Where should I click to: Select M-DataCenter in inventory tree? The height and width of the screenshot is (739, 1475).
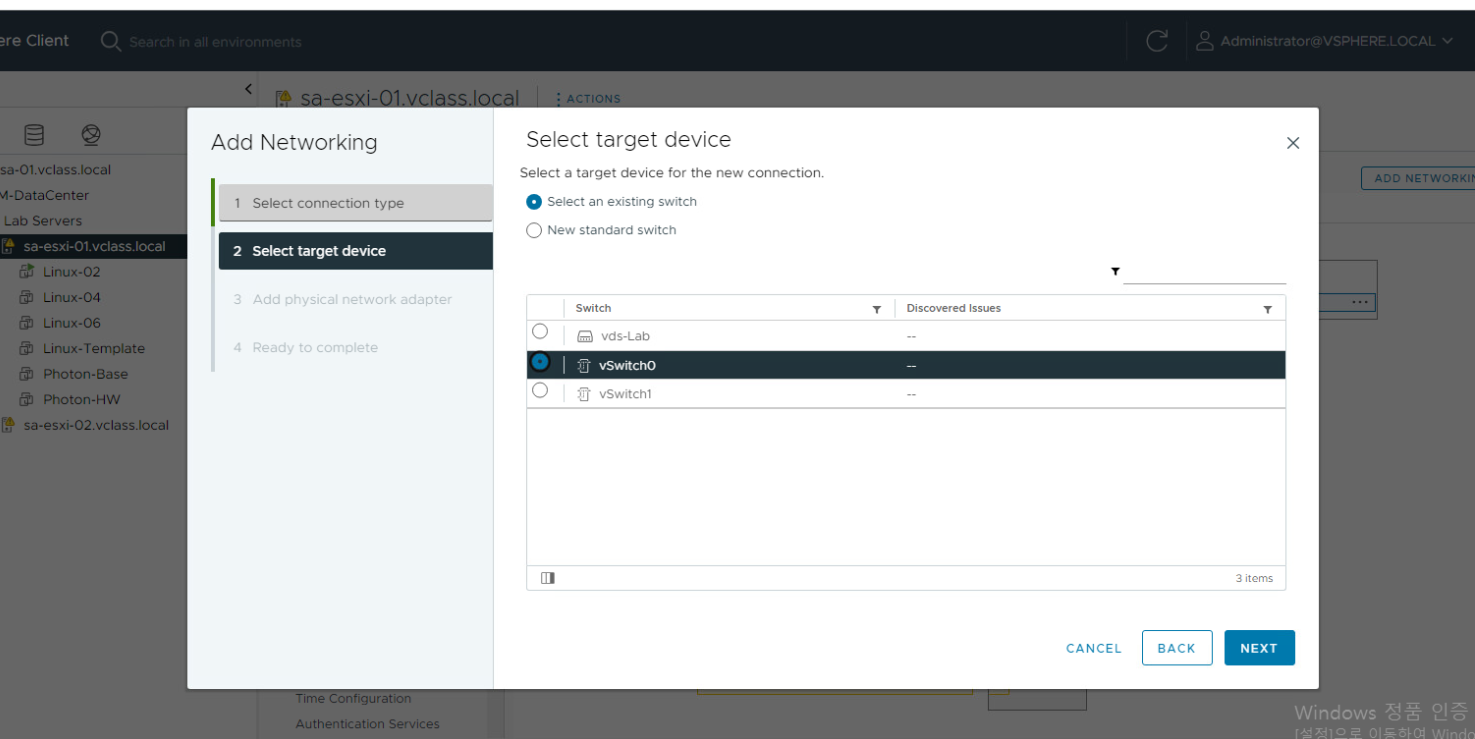[45, 195]
